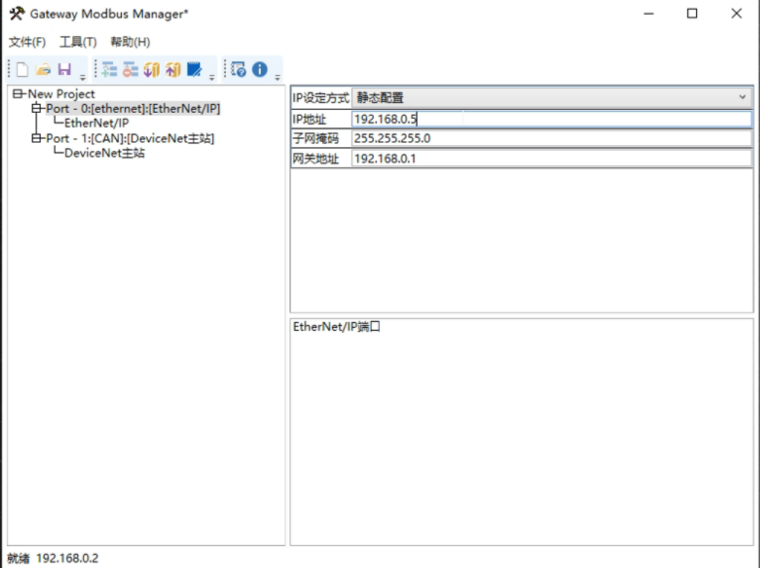Click the delete node icon with red minus
Viewport: 760px width, 568px height.
point(130,69)
